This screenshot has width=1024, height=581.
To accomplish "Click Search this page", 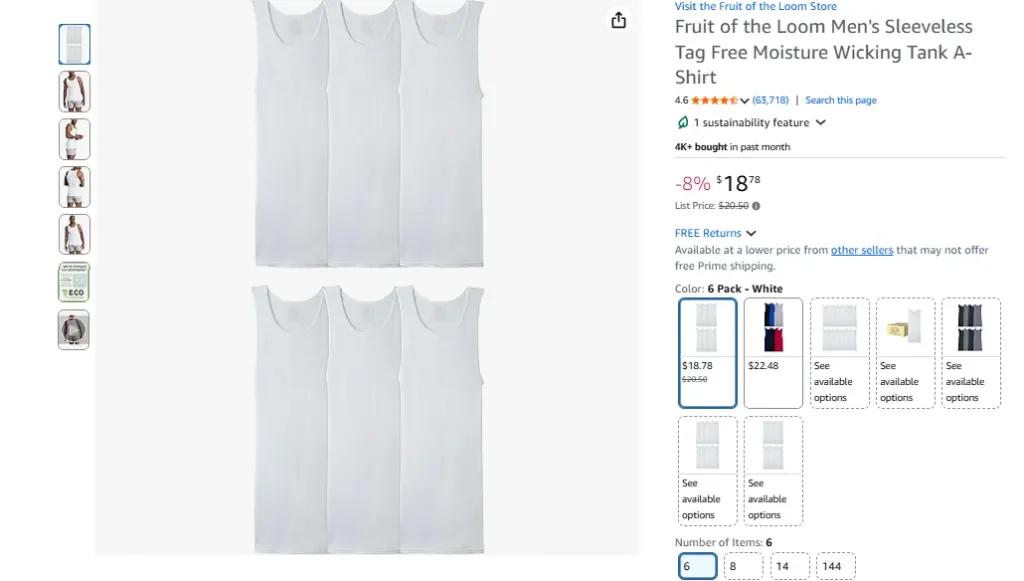I will pos(843,100).
